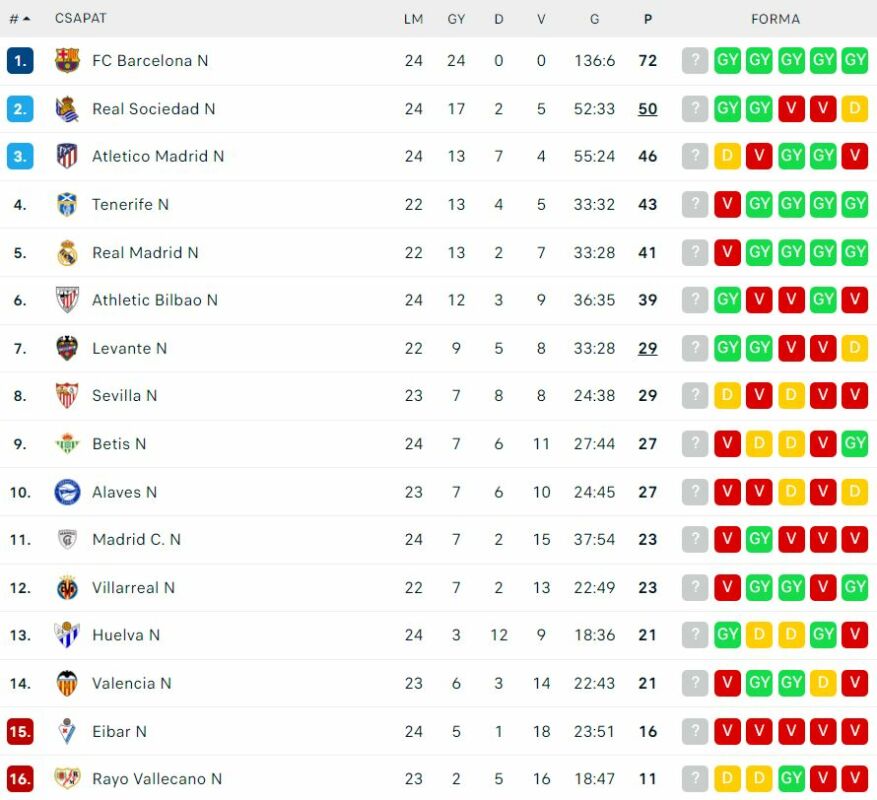
Task: Click the Villarreal yellow crest
Action: click(67, 588)
